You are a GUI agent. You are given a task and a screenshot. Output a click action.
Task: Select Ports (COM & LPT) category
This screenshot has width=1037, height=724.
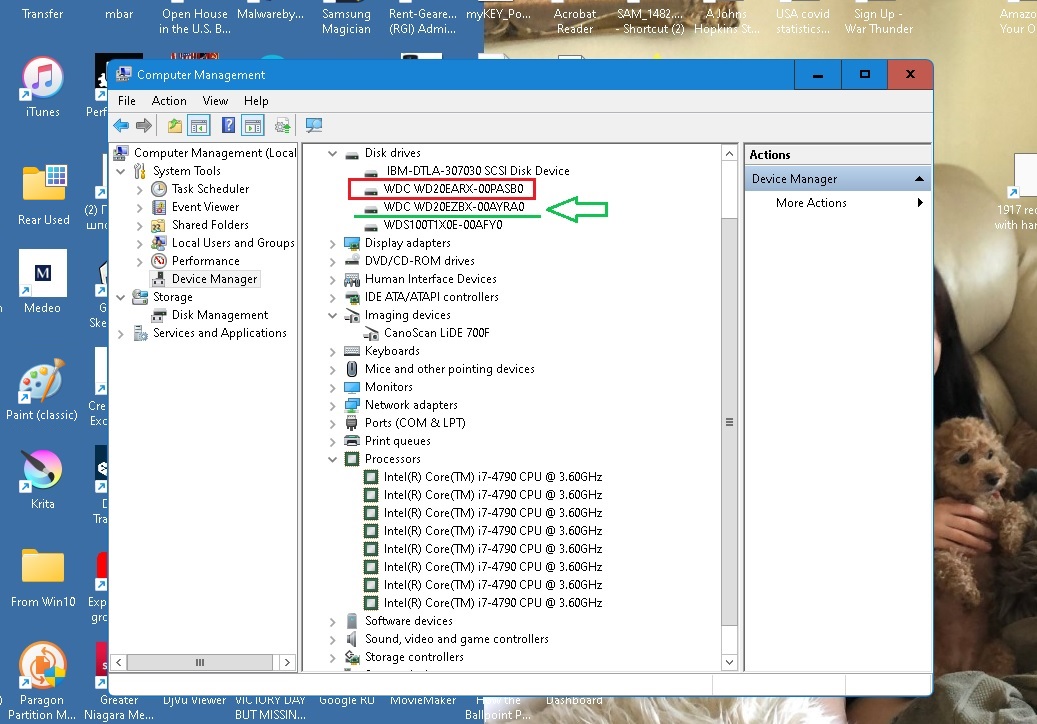point(415,422)
